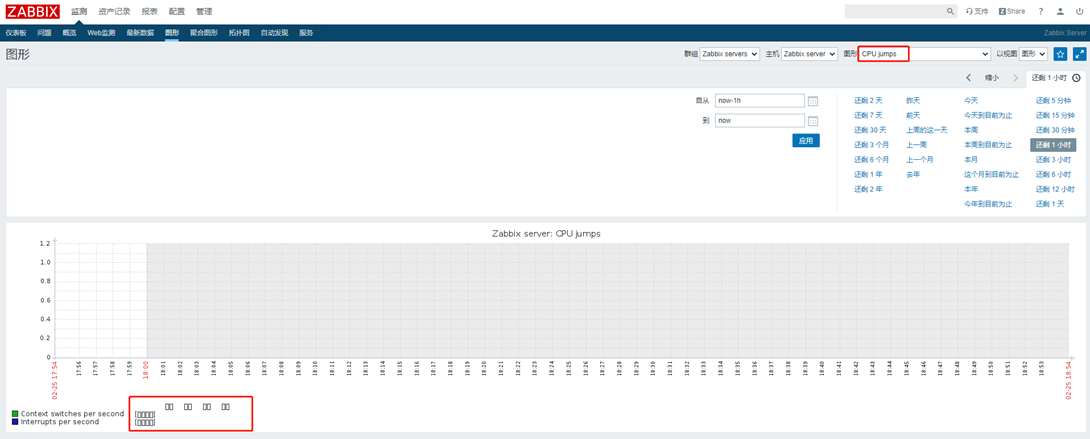Click the green Context switches legend swatch

click(15, 413)
